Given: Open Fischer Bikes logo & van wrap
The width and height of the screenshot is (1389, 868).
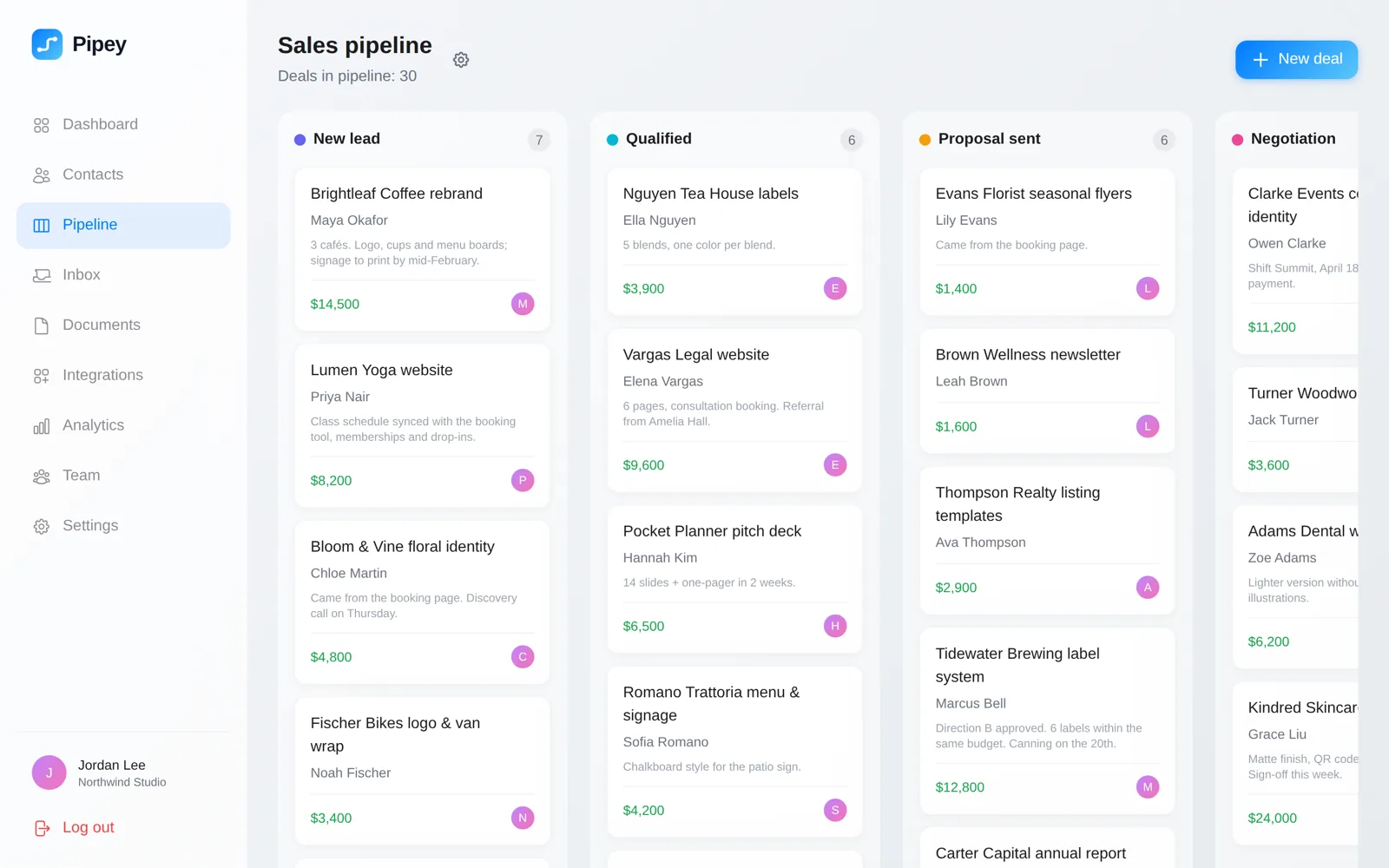Looking at the screenshot, I should pos(422,772).
